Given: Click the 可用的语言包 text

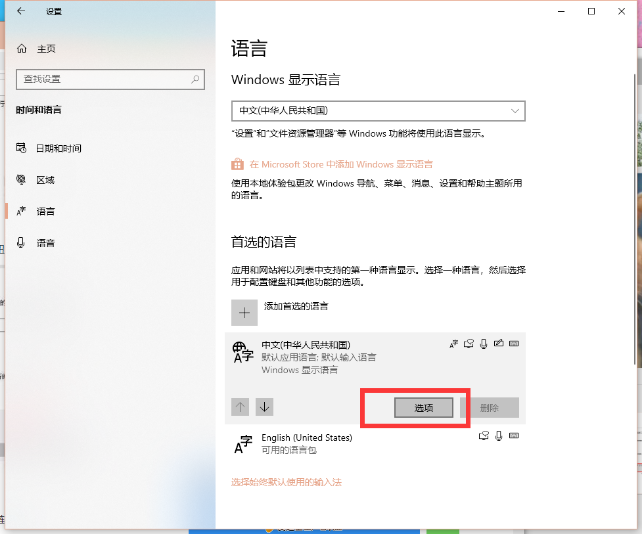Looking at the screenshot, I should [x=289, y=450].
